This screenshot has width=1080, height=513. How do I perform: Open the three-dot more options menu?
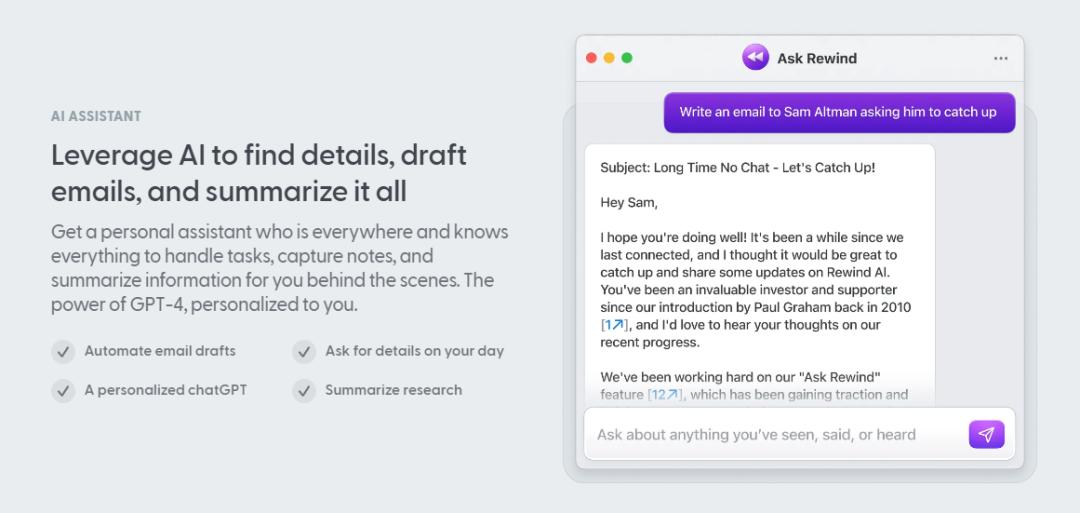point(1001,59)
